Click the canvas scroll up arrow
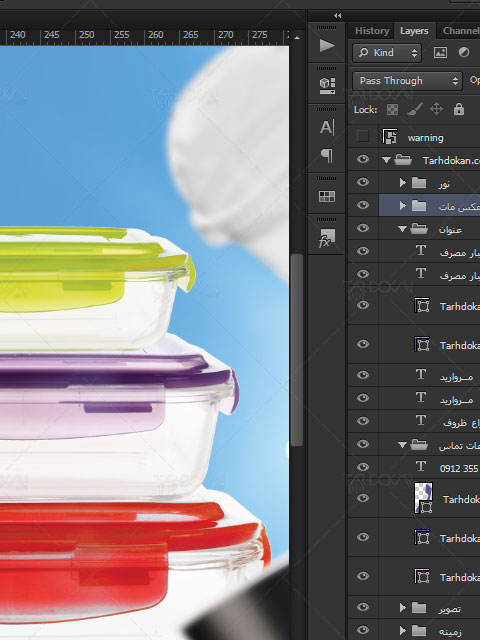 point(297,38)
